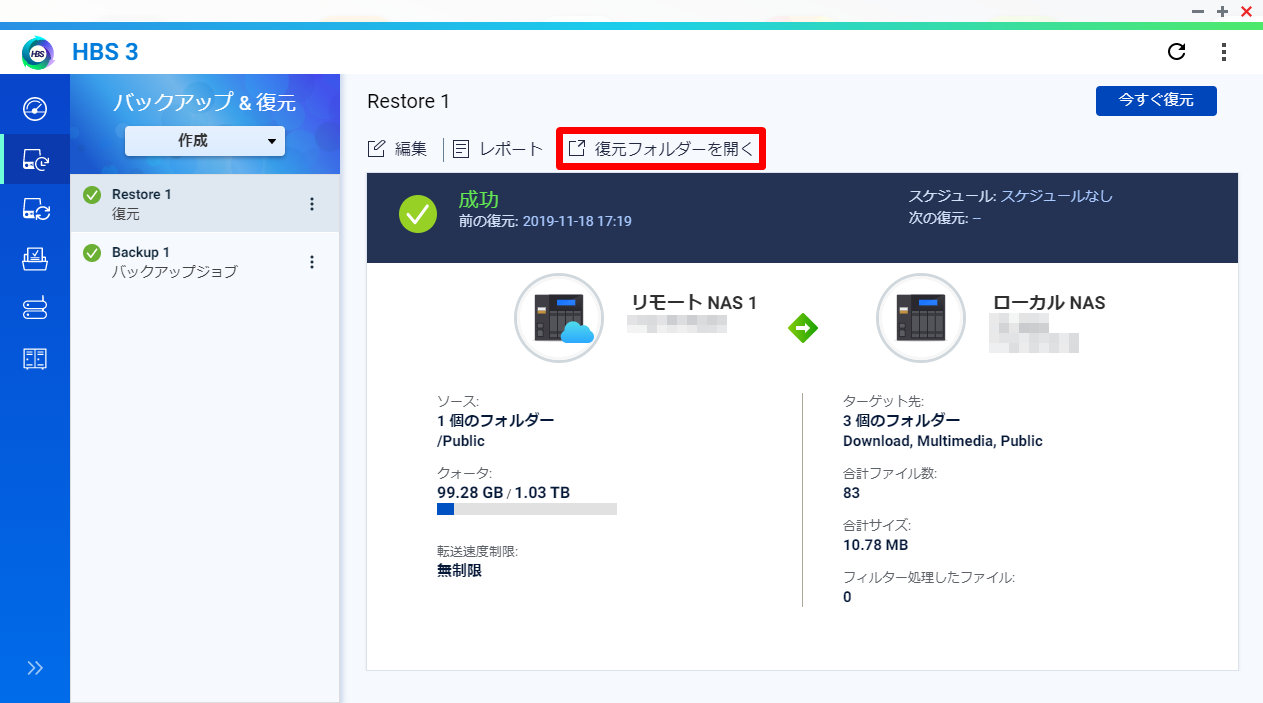This screenshot has width=1263, height=703.
Task: Click the ローカル NAS device icon
Action: pos(921,318)
